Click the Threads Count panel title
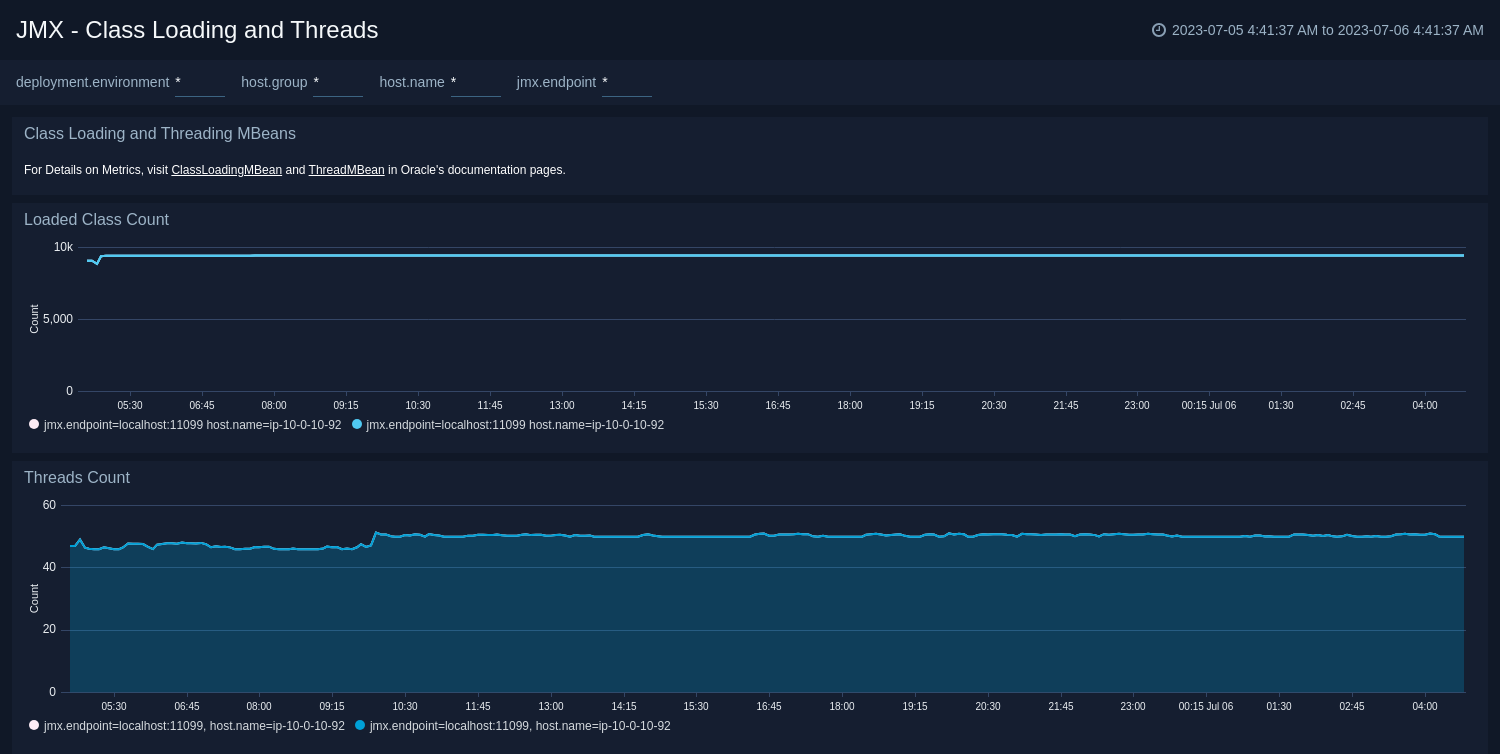Screen dimensions: 1500x754 tap(77, 478)
